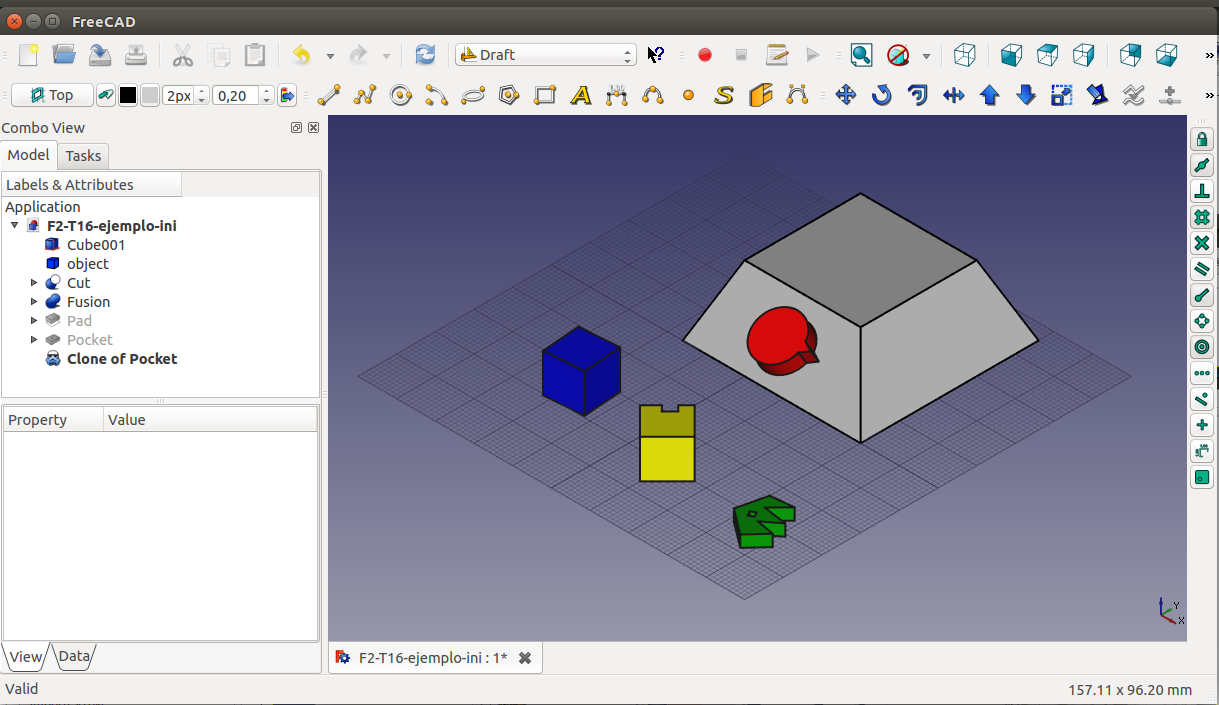The image size is (1219, 705).
Task: Start macro recording with red button
Action: pos(705,55)
